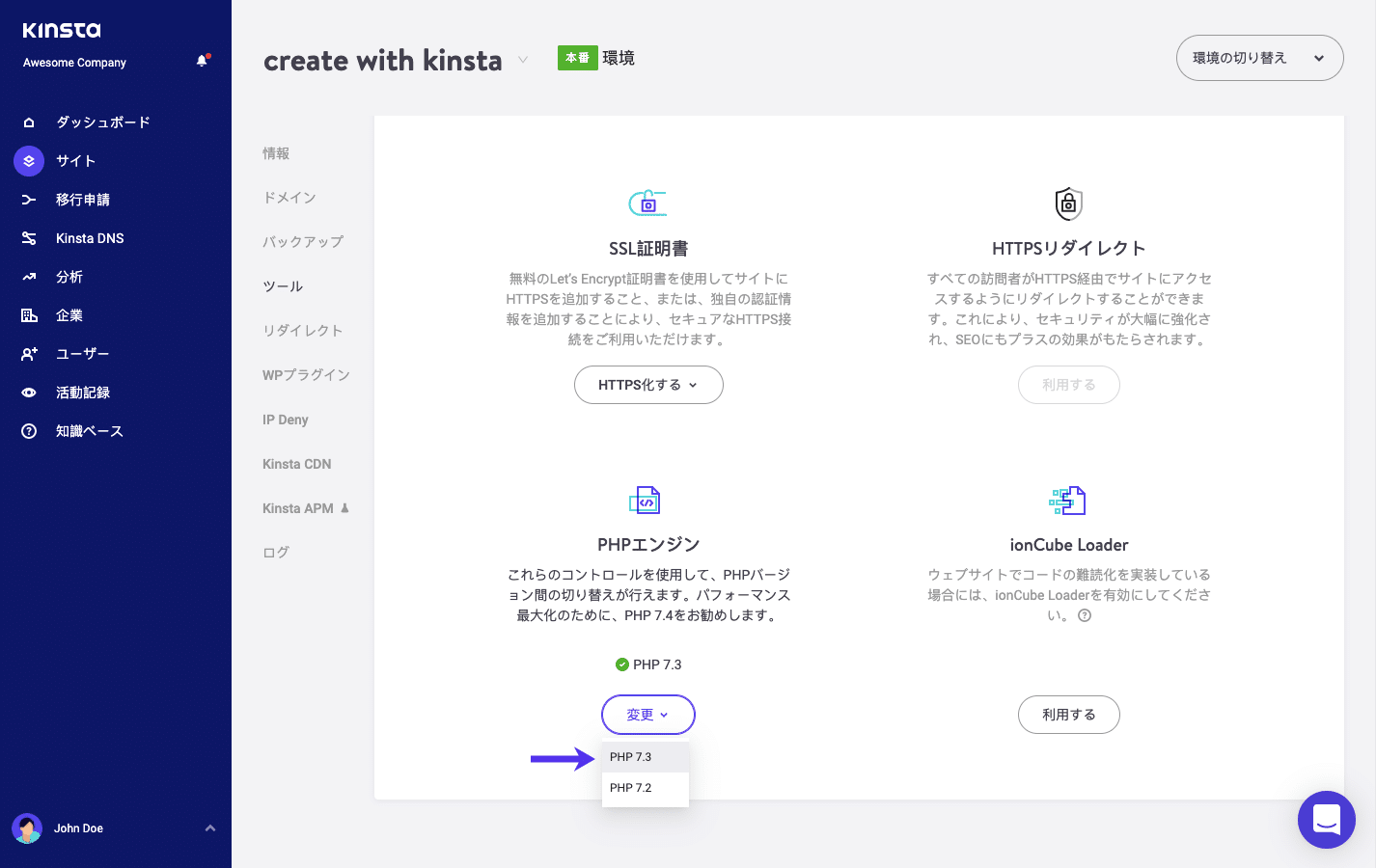Open the 環境の切り替え dropdown

tap(1258, 58)
